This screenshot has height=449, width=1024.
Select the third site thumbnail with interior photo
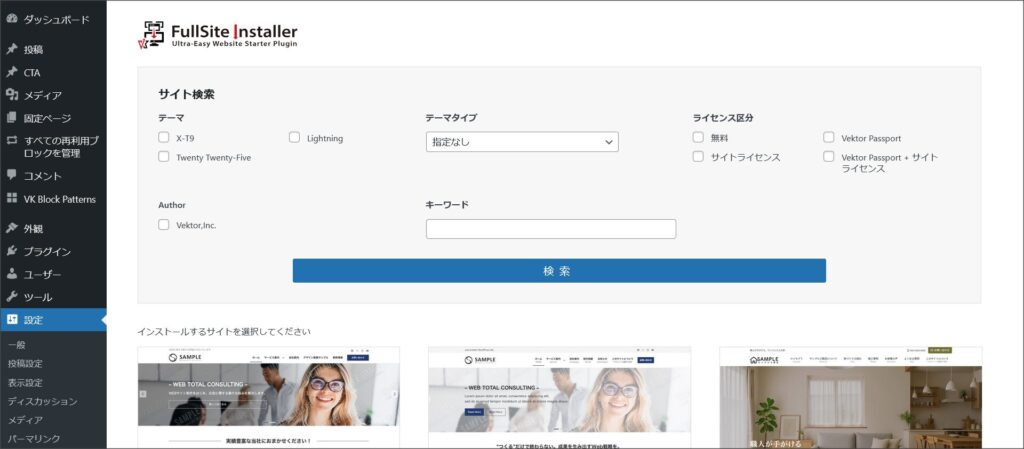[850, 398]
